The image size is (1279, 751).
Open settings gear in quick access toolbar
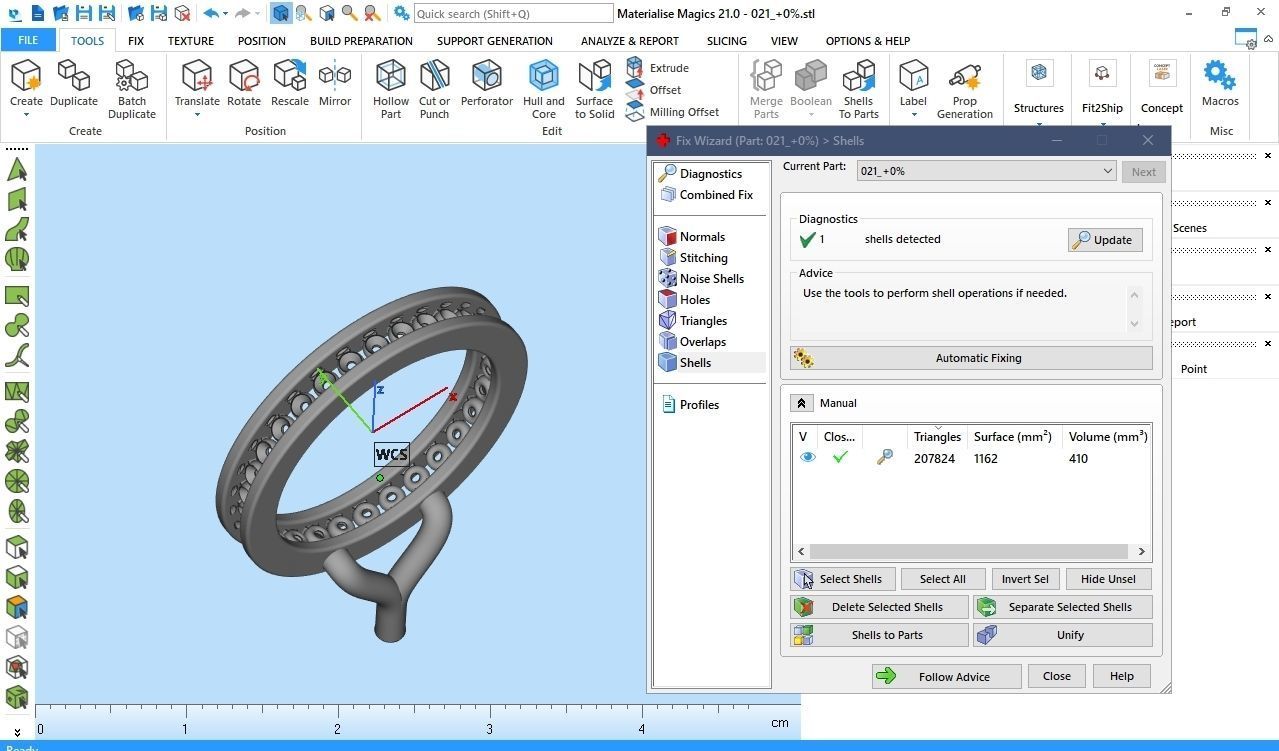click(x=401, y=13)
